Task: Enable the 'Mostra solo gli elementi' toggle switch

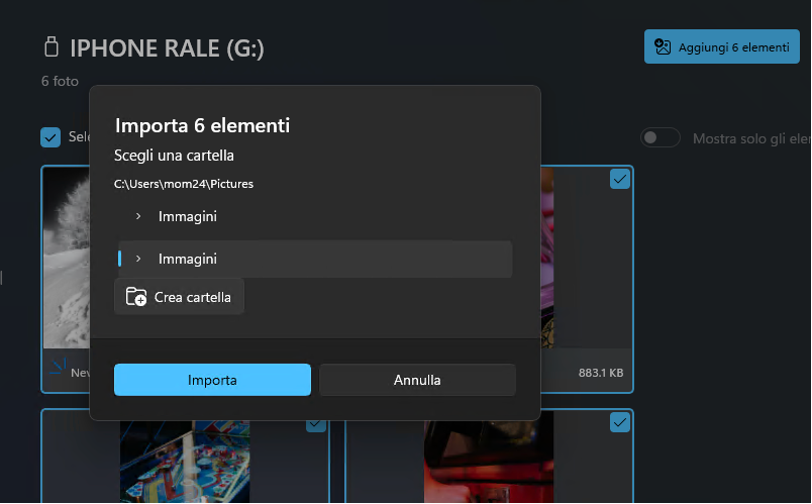Action: [x=660, y=138]
